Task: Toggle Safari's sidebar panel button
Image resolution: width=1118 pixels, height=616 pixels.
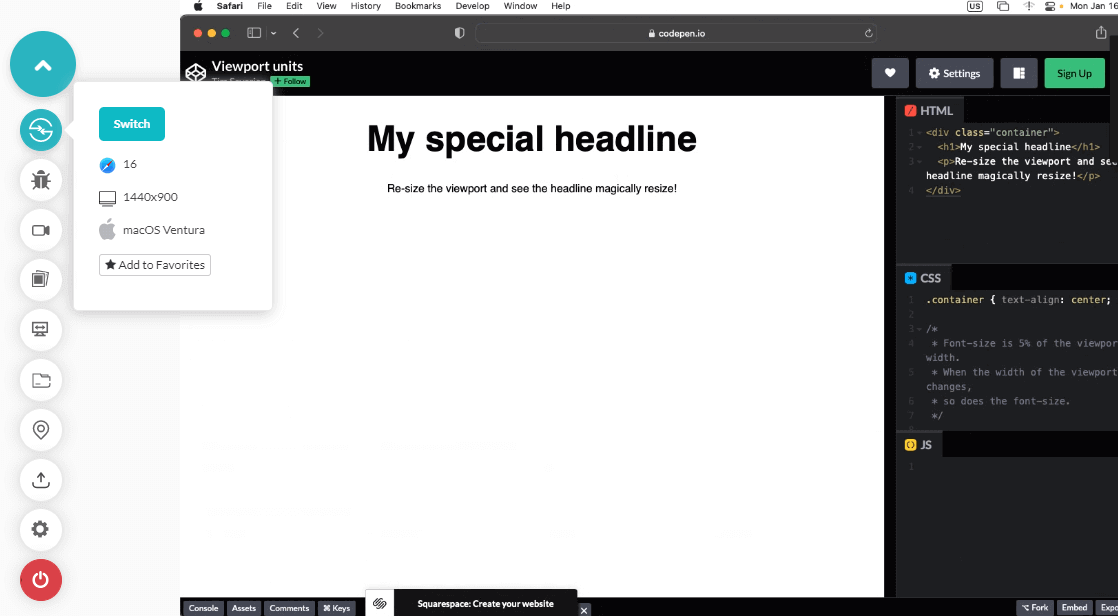Action: click(x=254, y=33)
